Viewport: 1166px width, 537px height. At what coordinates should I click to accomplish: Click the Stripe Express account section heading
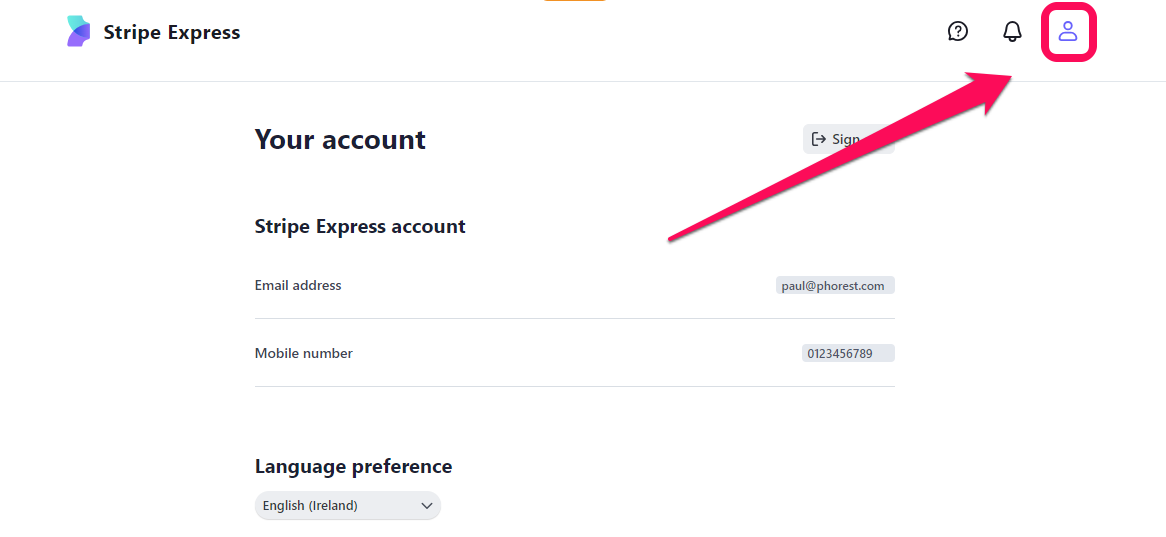[360, 226]
